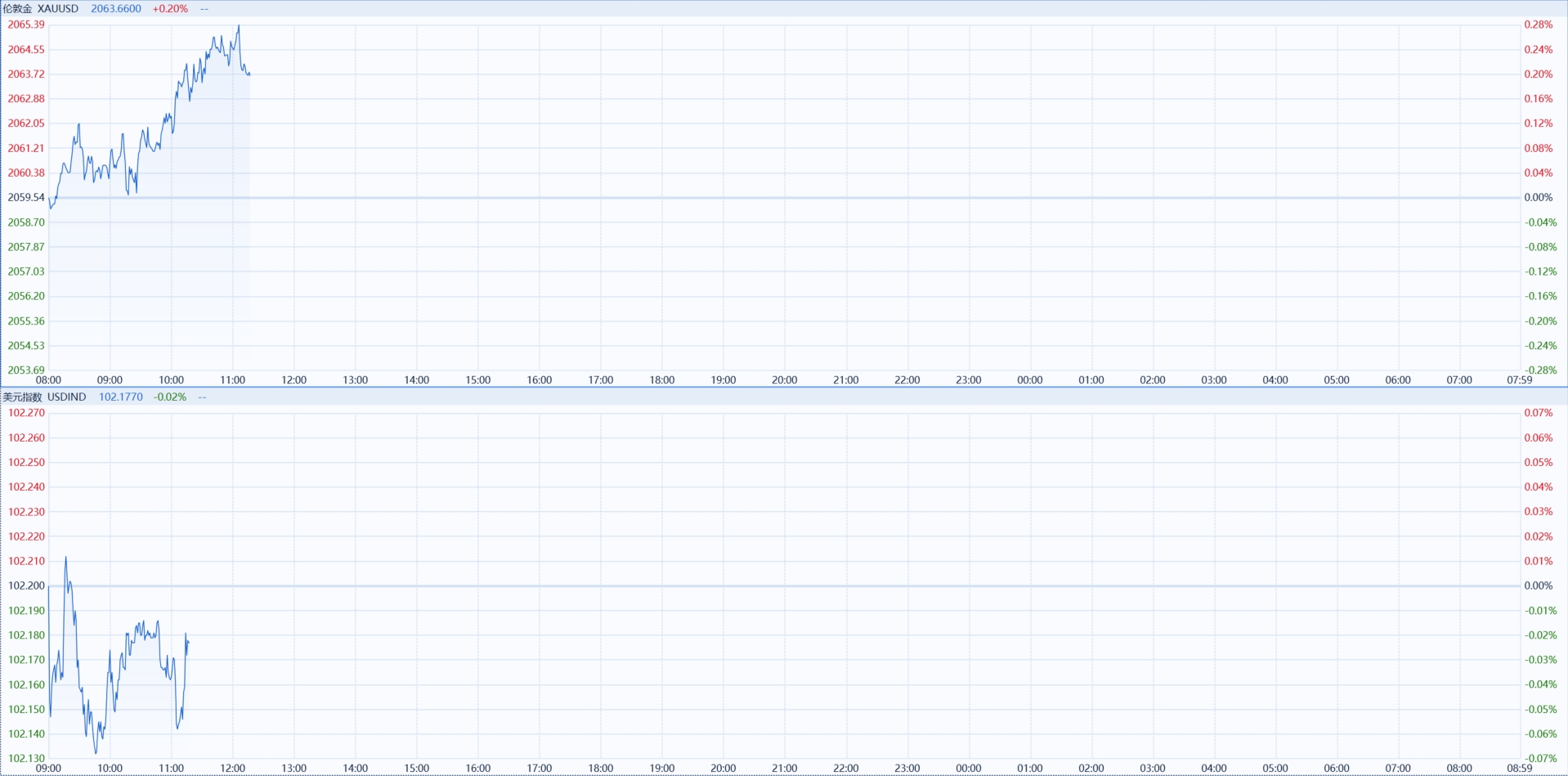Click the -0.16% percent axis label
1568x776 pixels.
pyautogui.click(x=1540, y=296)
